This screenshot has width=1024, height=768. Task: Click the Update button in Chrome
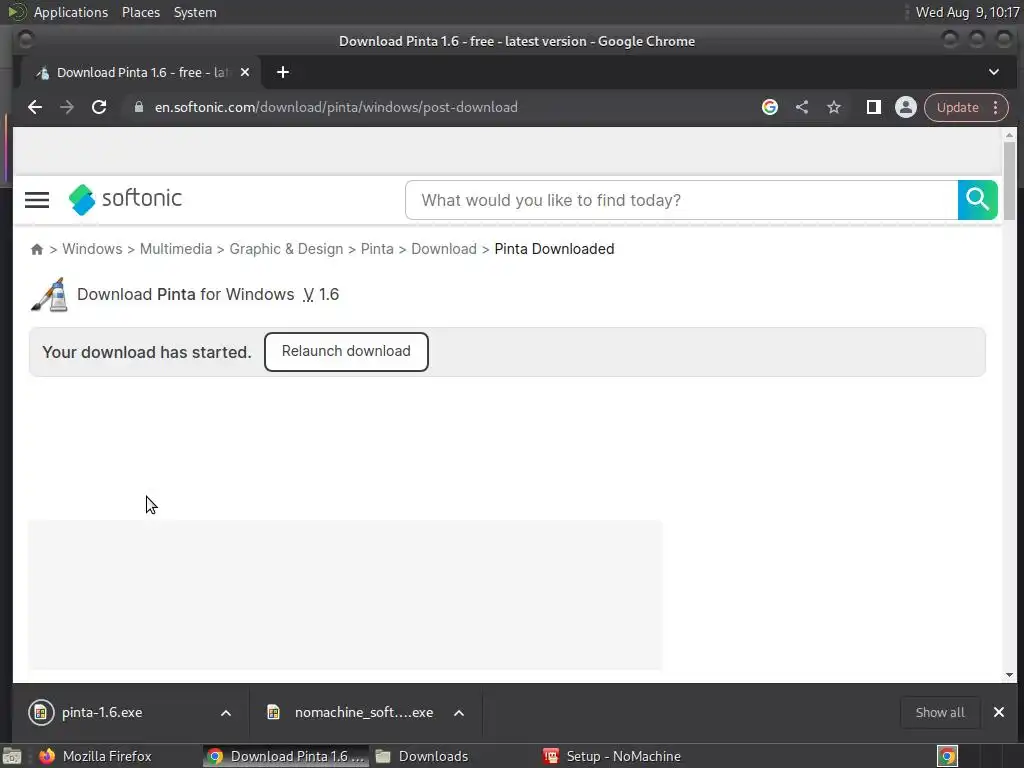pos(957,107)
